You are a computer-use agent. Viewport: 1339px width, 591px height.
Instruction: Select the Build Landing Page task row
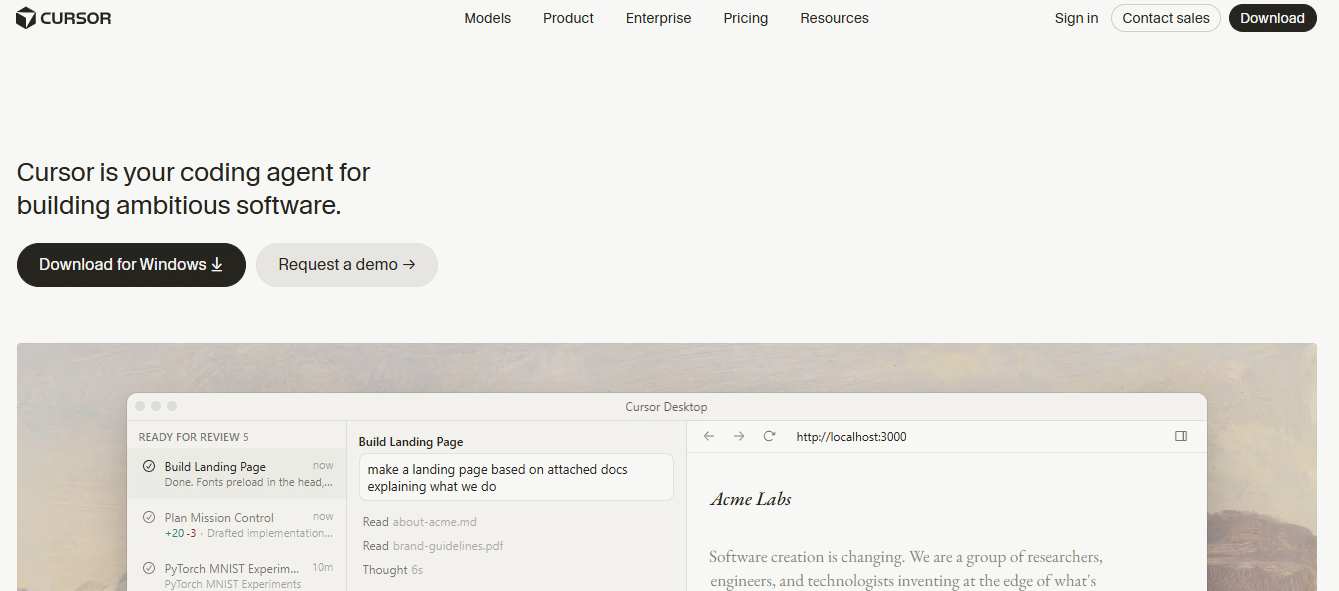[237, 474]
